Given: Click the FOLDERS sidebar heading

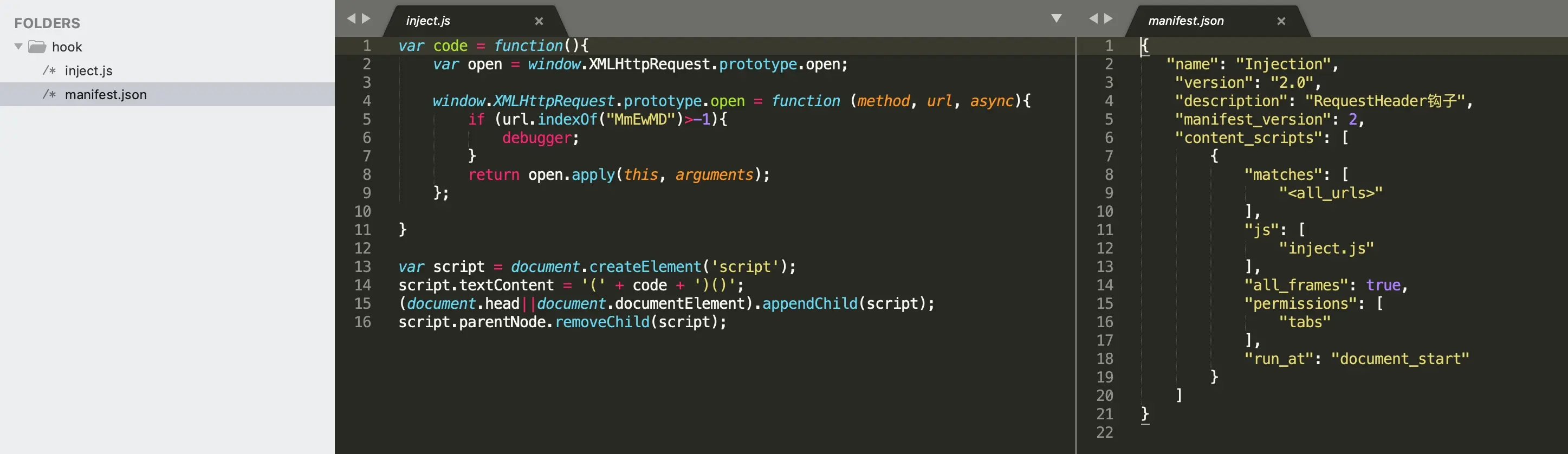Looking at the screenshot, I should click(48, 23).
